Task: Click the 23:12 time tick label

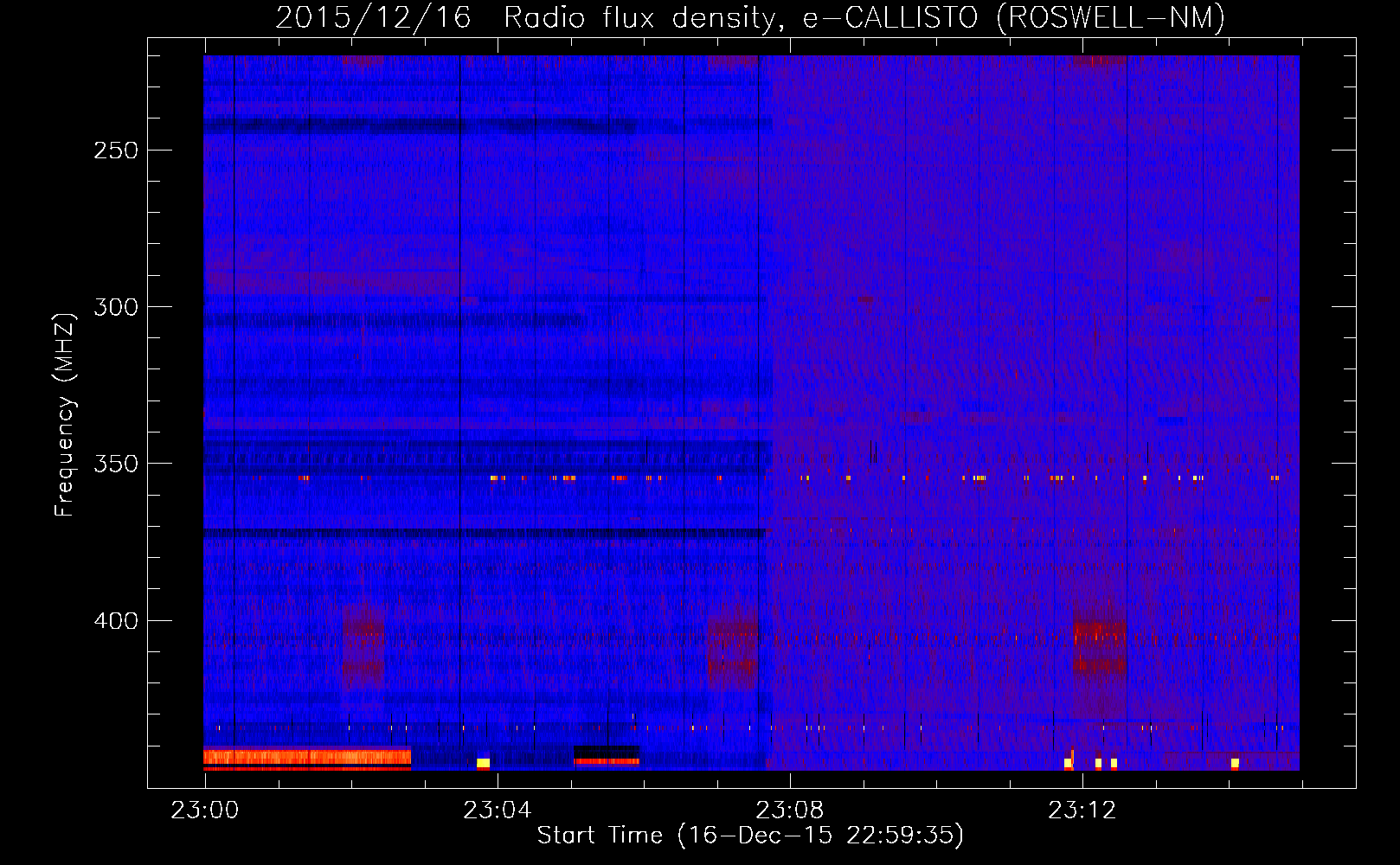Action: [1082, 811]
